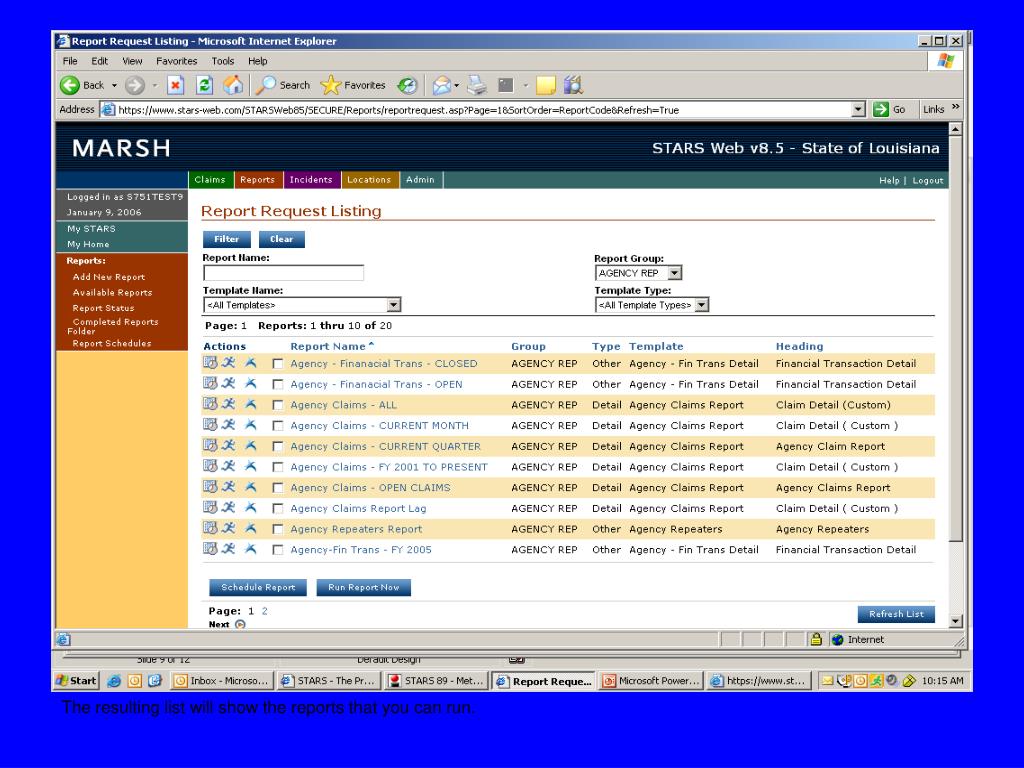Tick the checkbox for Agency Claims - CURRENT MONTH
This screenshot has width=1024, height=768.
tap(278, 426)
